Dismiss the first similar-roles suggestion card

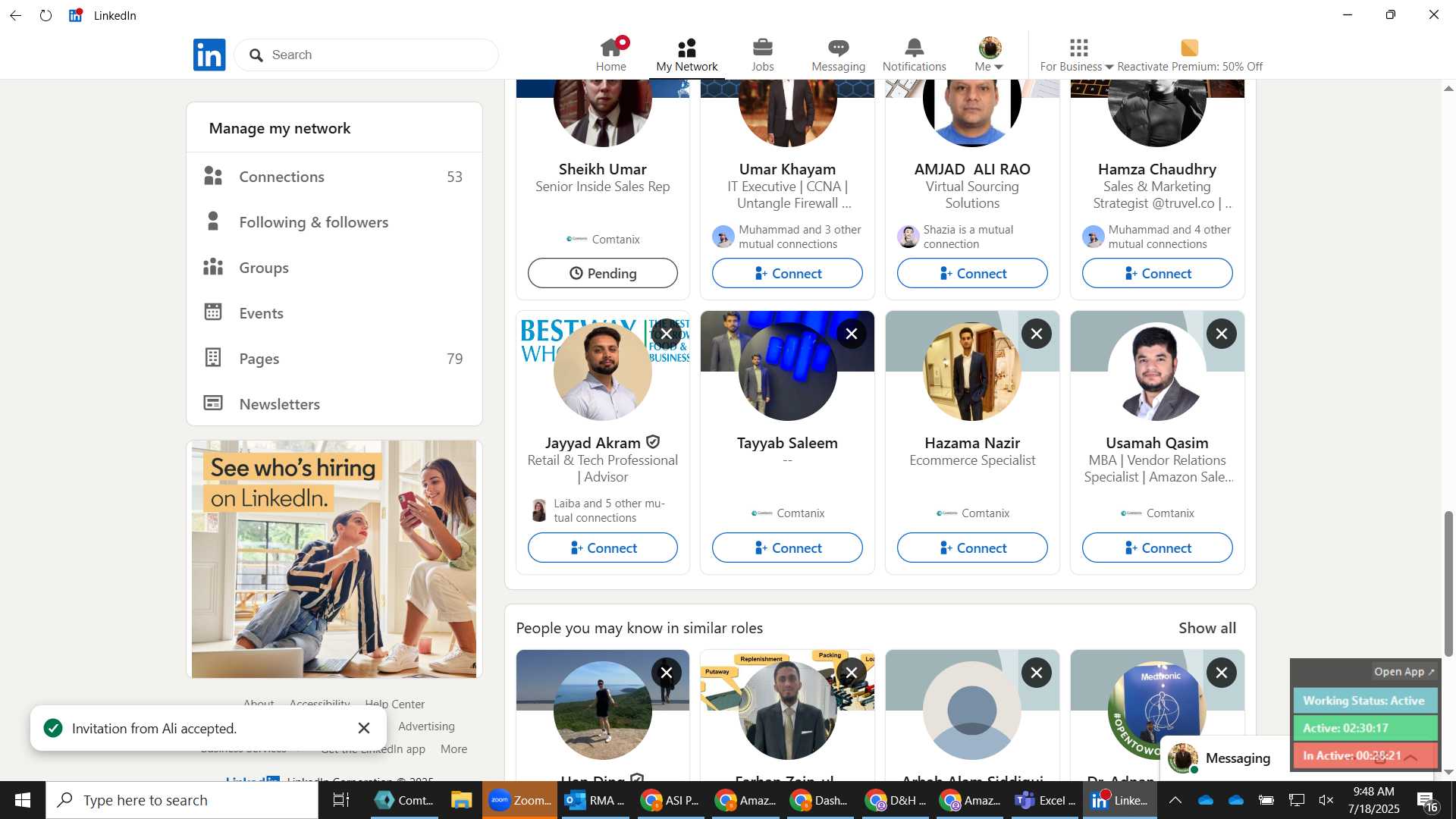click(667, 673)
